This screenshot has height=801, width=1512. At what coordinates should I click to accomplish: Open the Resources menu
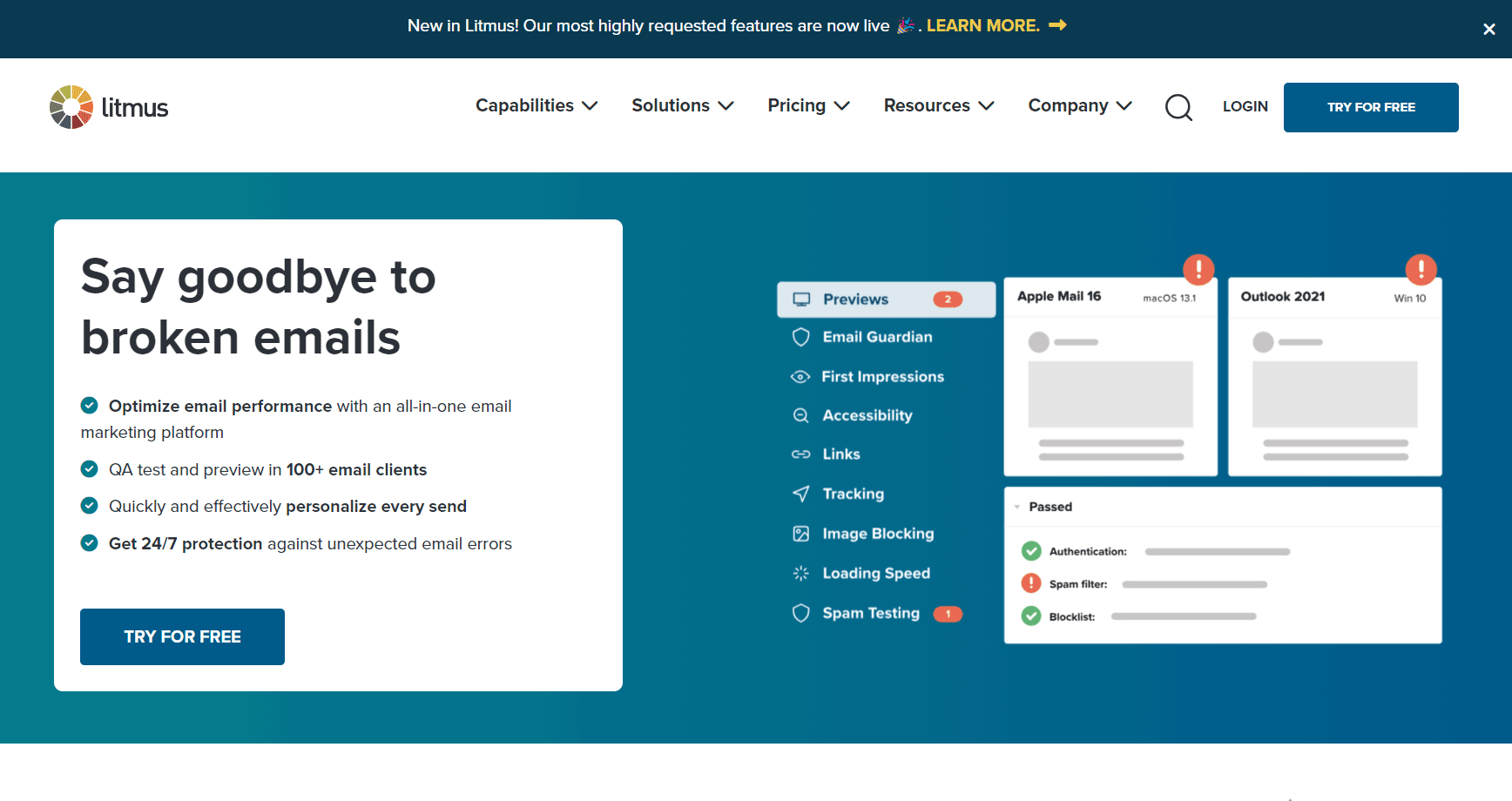pyautogui.click(x=939, y=105)
